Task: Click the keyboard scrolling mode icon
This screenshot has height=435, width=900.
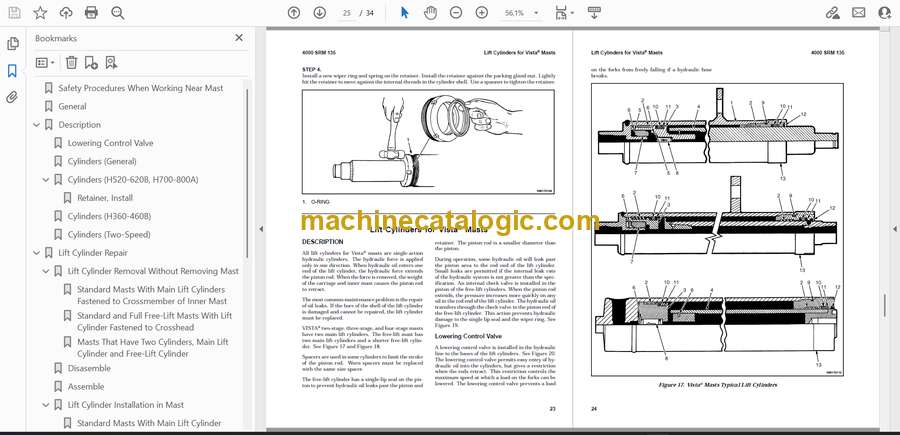Action: (594, 13)
